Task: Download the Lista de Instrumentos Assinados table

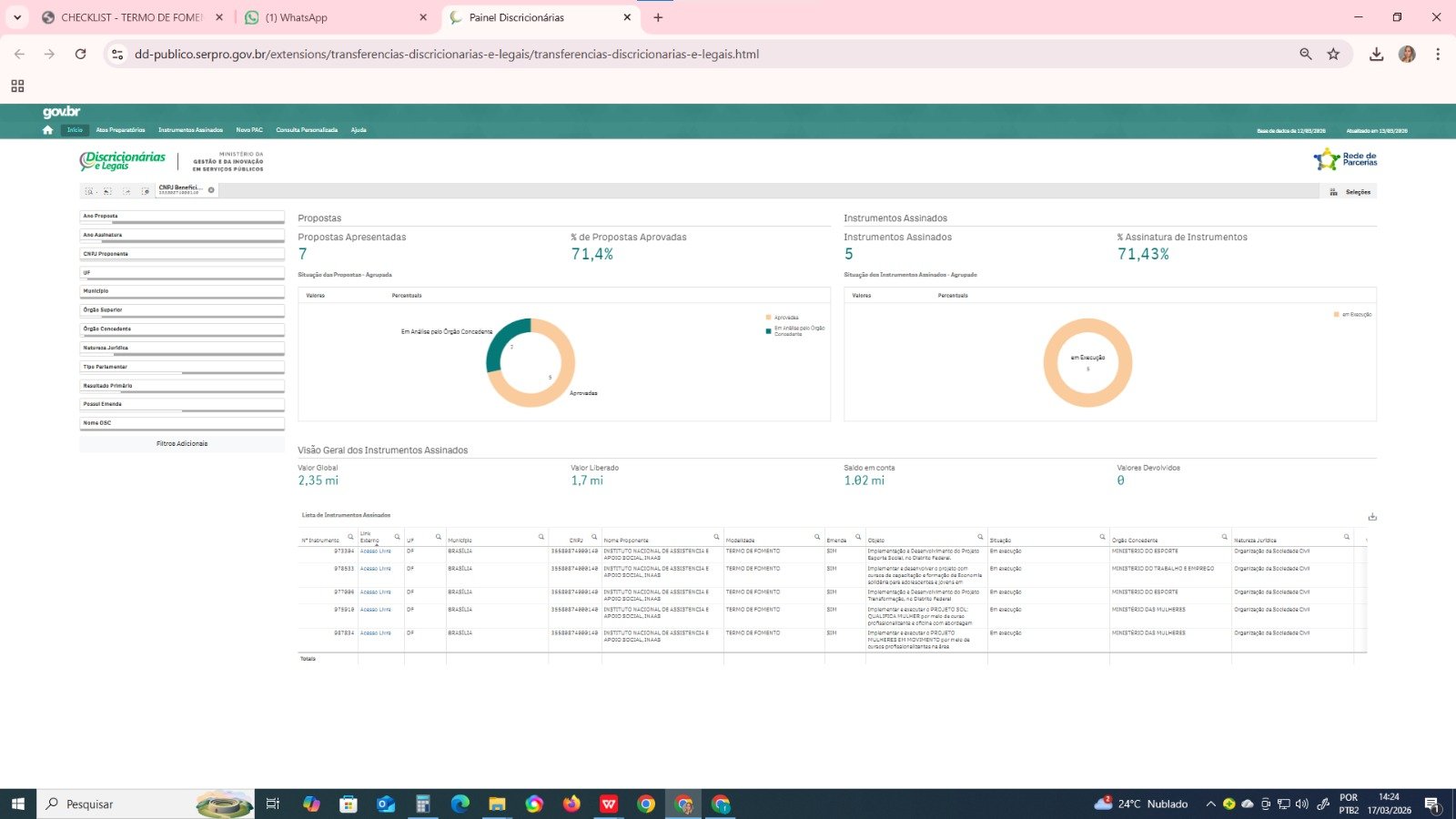Action: pos(1372,517)
